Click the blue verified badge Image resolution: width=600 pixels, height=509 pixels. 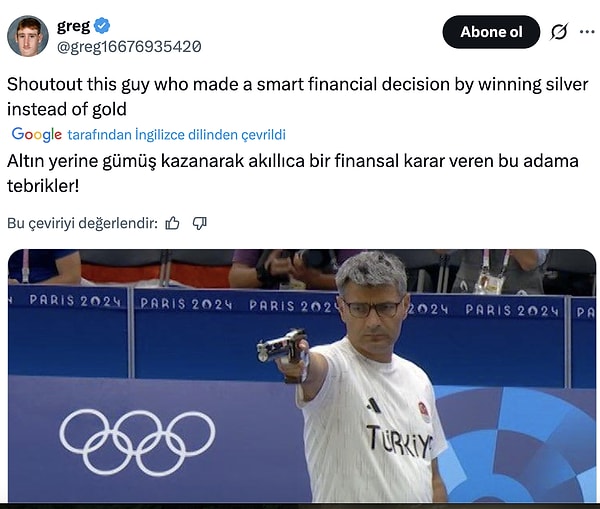click(104, 26)
